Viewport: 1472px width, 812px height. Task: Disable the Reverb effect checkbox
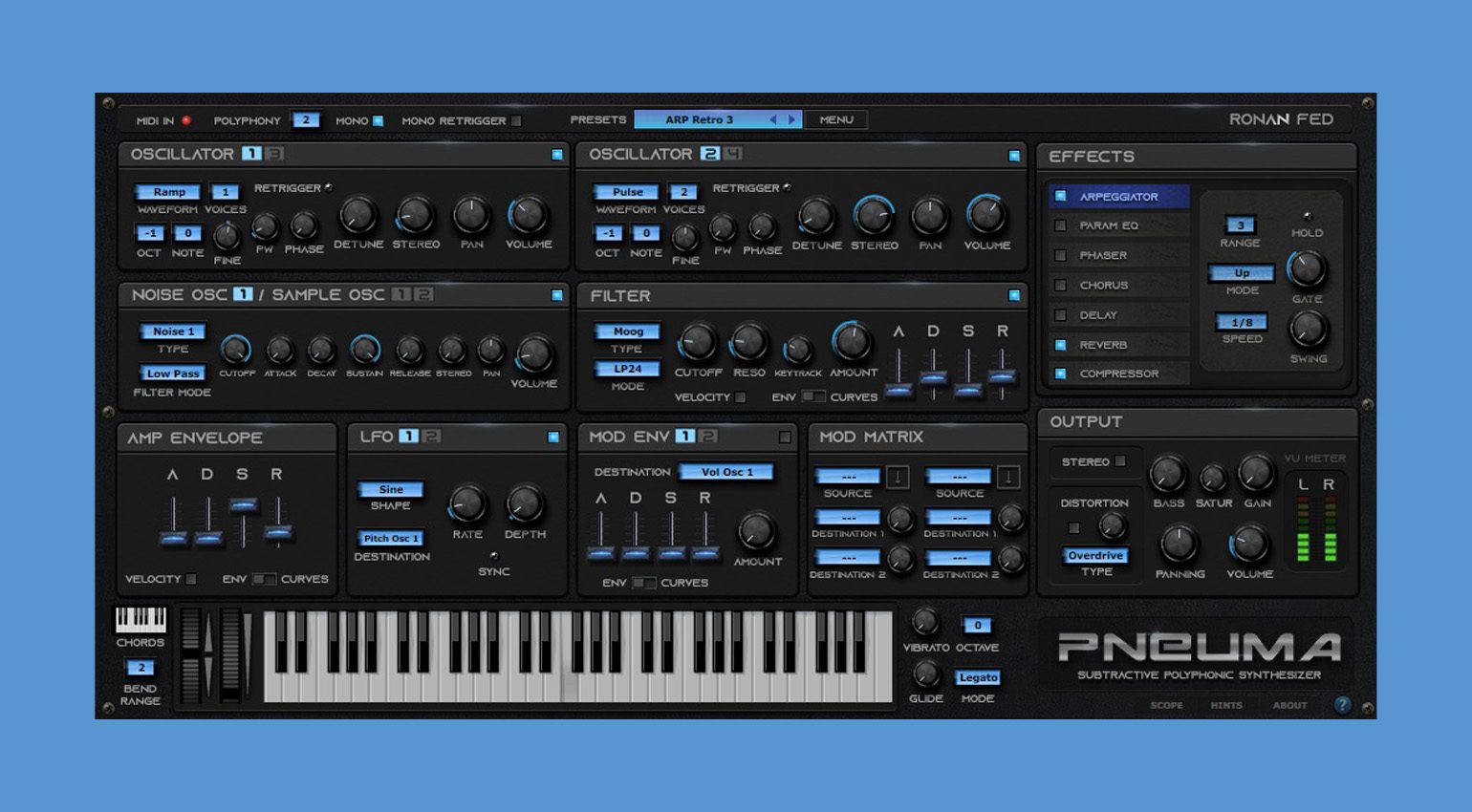[1060, 345]
